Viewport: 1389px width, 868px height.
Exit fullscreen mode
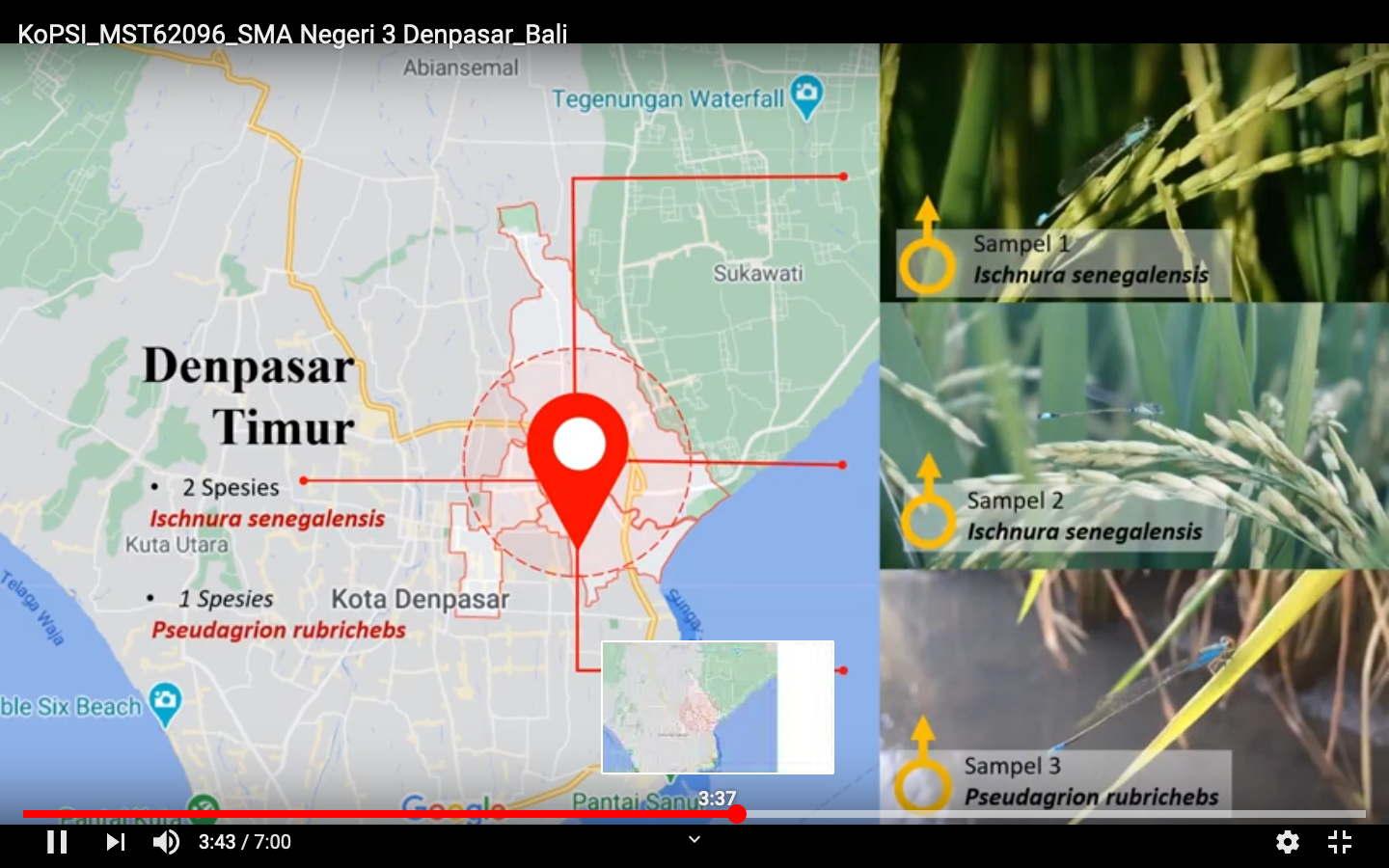click(x=1340, y=842)
